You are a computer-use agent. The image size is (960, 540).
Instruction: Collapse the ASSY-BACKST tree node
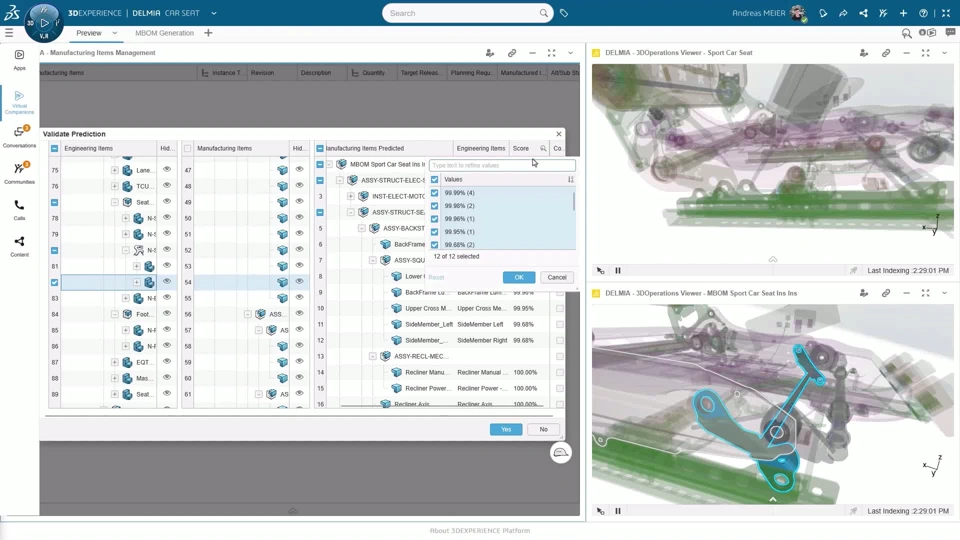coord(362,228)
